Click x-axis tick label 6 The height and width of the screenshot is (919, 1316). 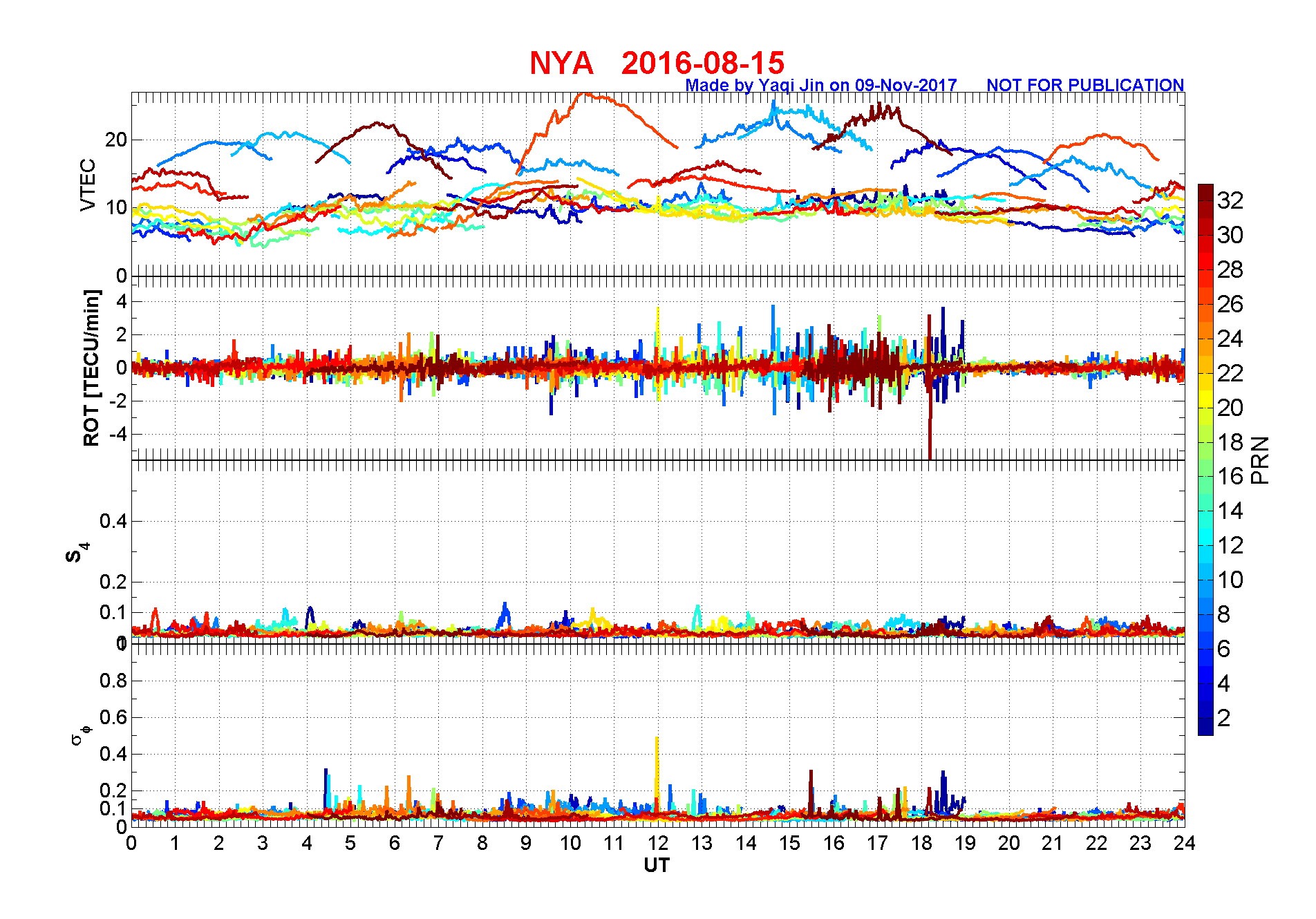coord(394,843)
